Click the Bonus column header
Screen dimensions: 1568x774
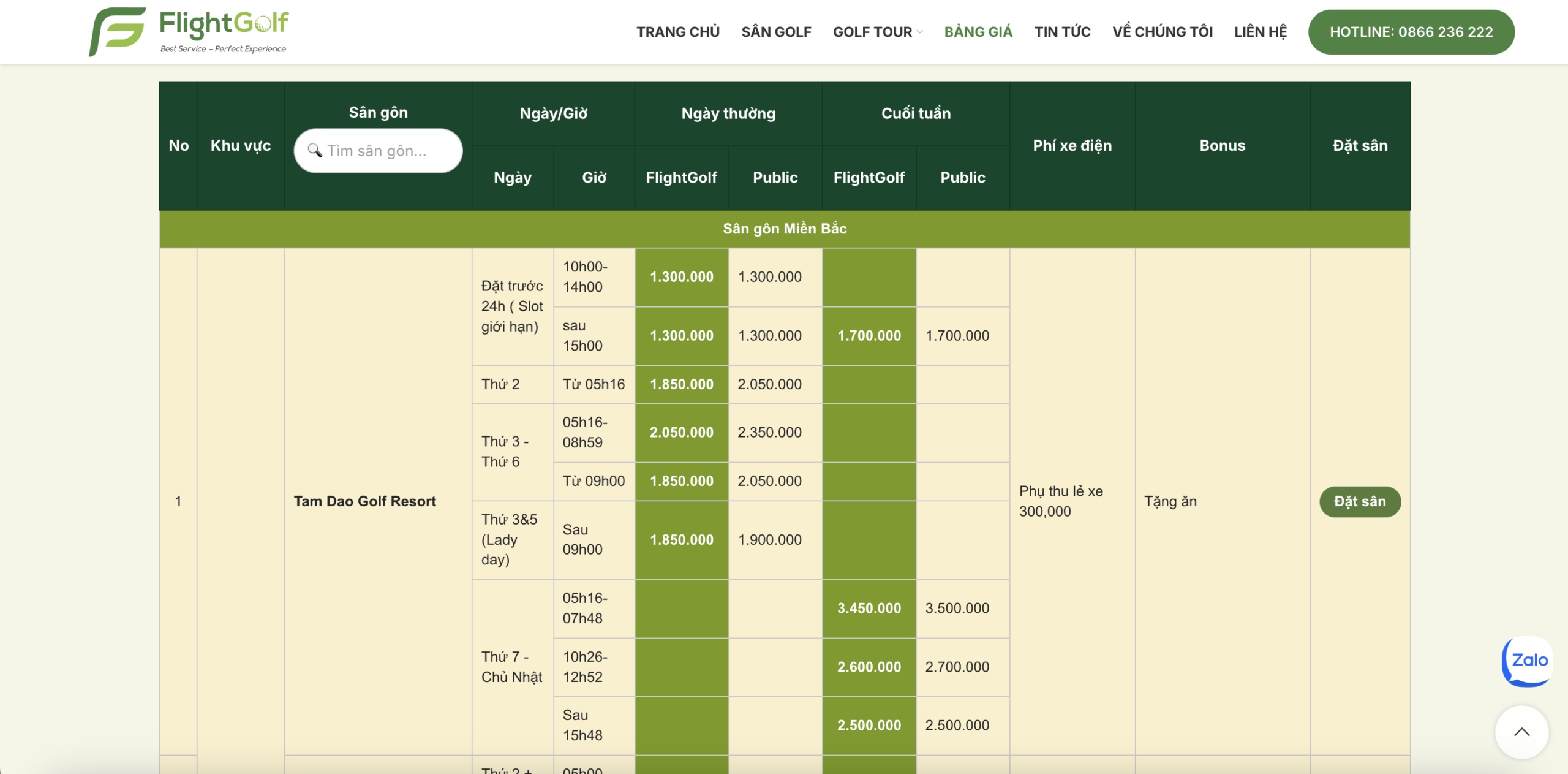pyautogui.click(x=1223, y=146)
